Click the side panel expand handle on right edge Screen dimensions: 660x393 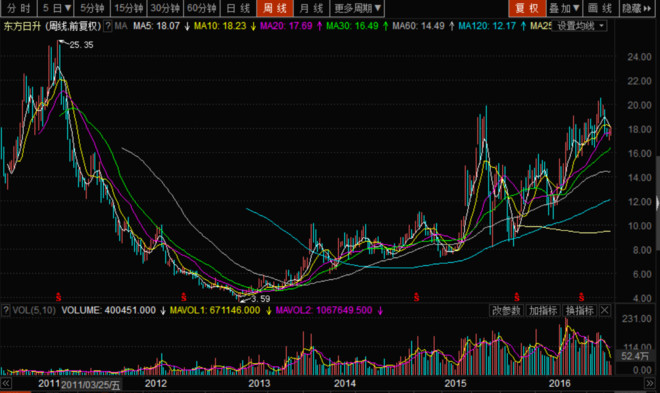click(x=657, y=204)
